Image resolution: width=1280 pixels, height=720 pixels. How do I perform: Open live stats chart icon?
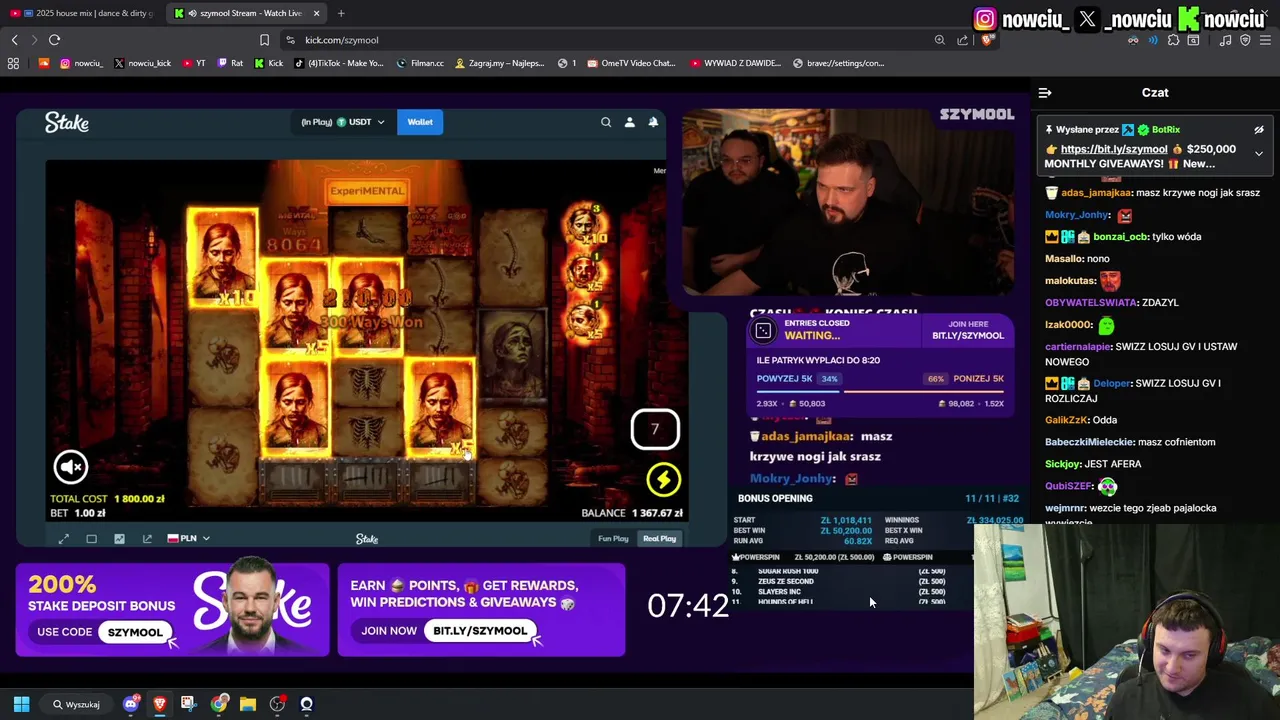pyautogui.click(x=119, y=539)
